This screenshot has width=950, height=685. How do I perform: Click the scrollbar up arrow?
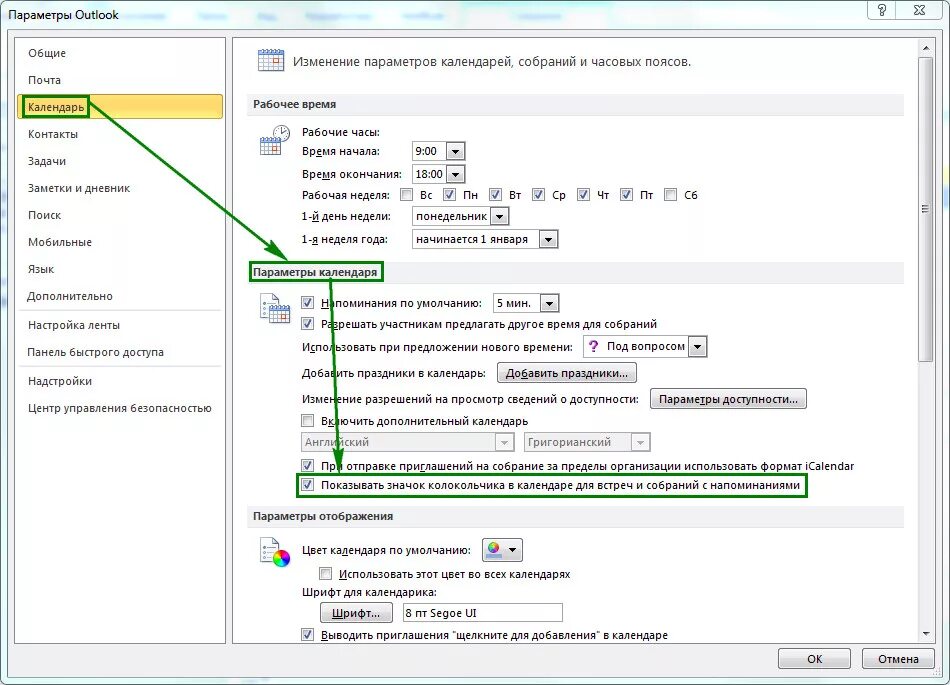click(925, 47)
